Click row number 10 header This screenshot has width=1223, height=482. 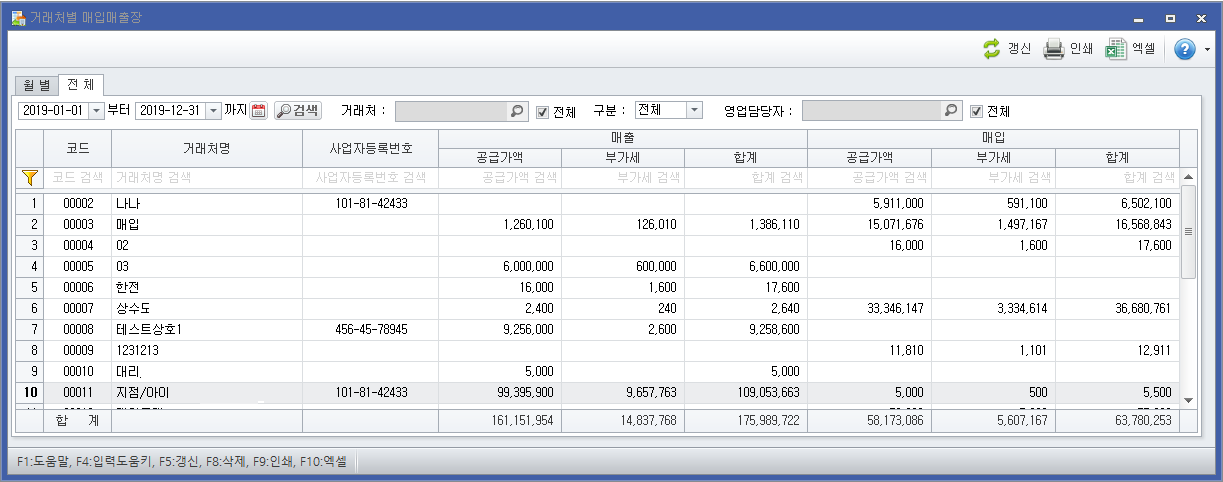pyautogui.click(x=30, y=392)
